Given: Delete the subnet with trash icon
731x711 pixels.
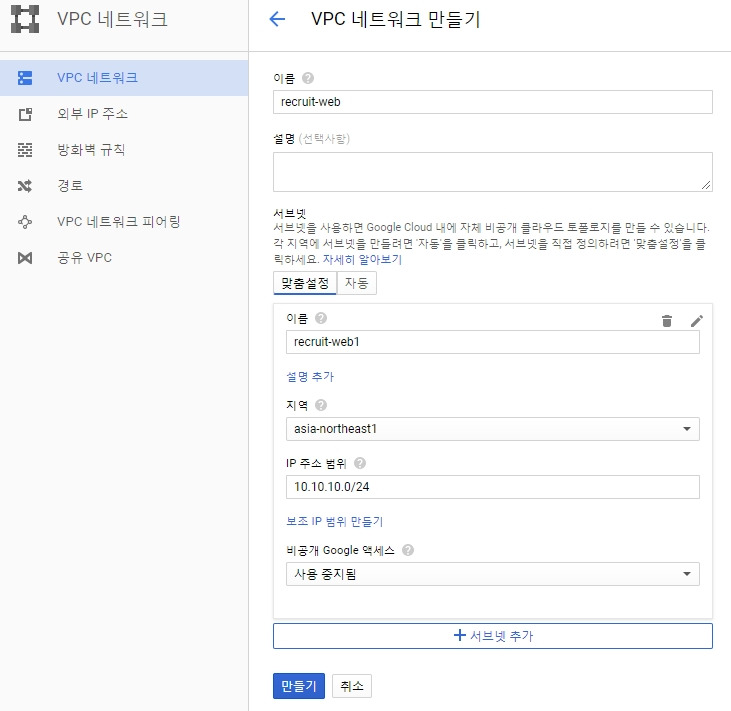Looking at the screenshot, I should [x=667, y=321].
